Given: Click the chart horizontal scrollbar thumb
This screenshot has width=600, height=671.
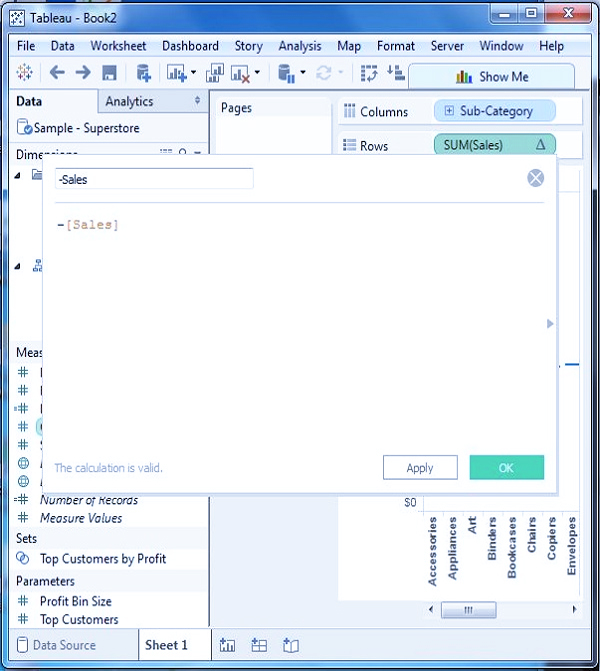Looking at the screenshot, I should pos(469,610).
